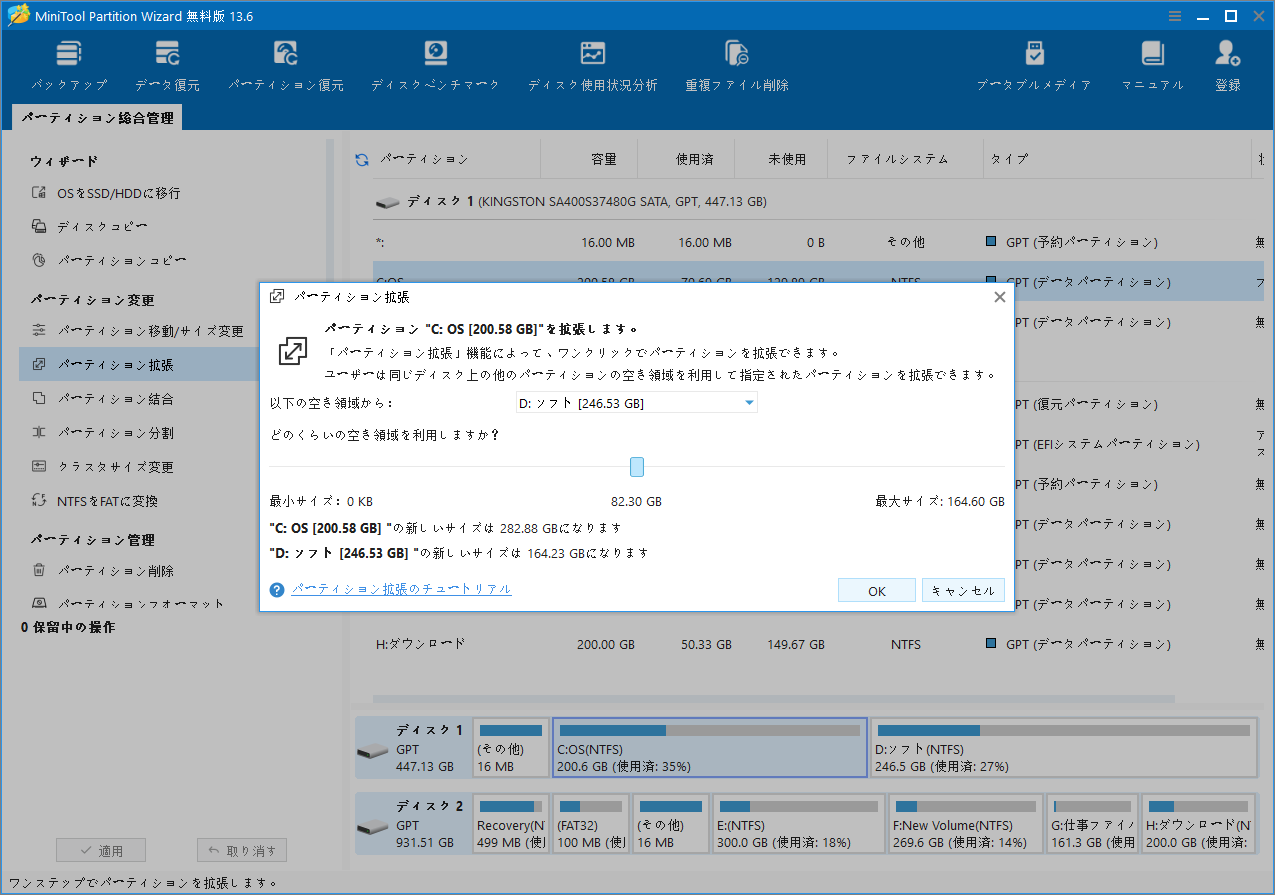Select ディスク 2 in the disk map
This screenshot has height=895, width=1275.
tap(413, 824)
